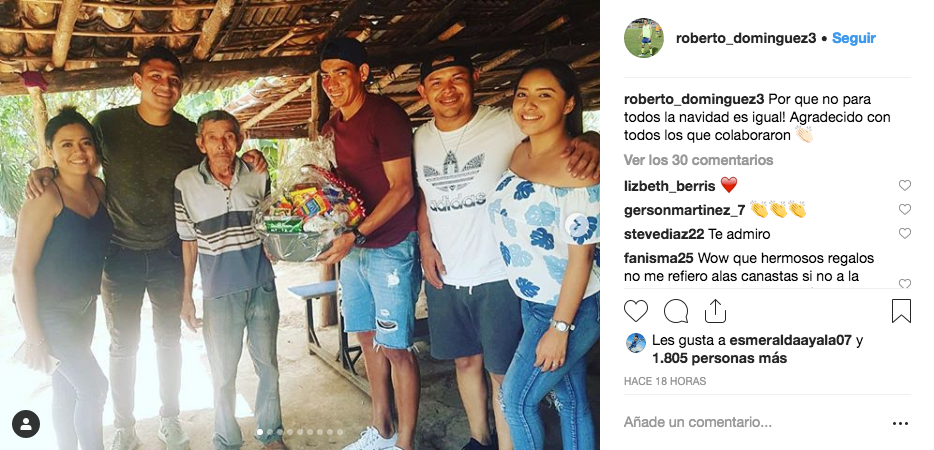Open list of 1.805 personas más
The image size is (934, 450).
(x=720, y=358)
